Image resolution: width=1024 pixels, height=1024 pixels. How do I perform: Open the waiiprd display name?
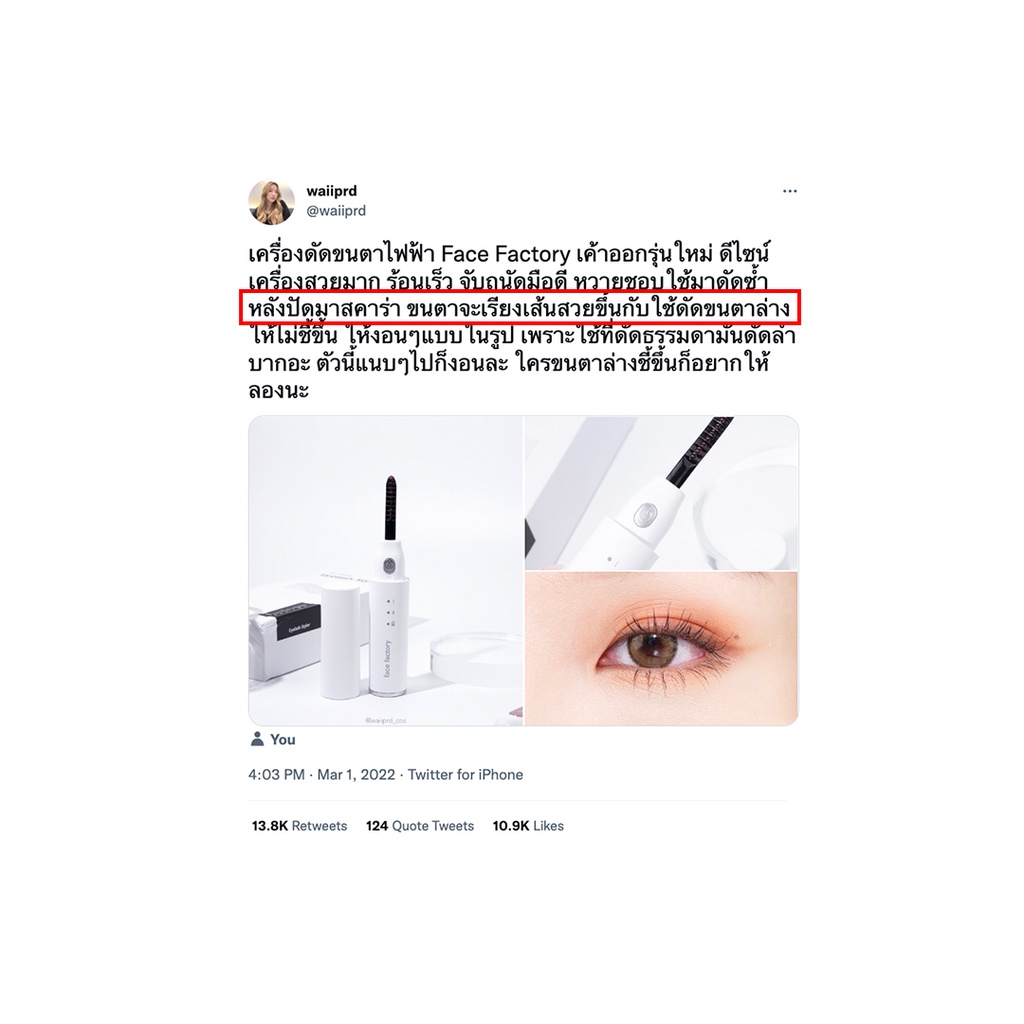coord(332,191)
